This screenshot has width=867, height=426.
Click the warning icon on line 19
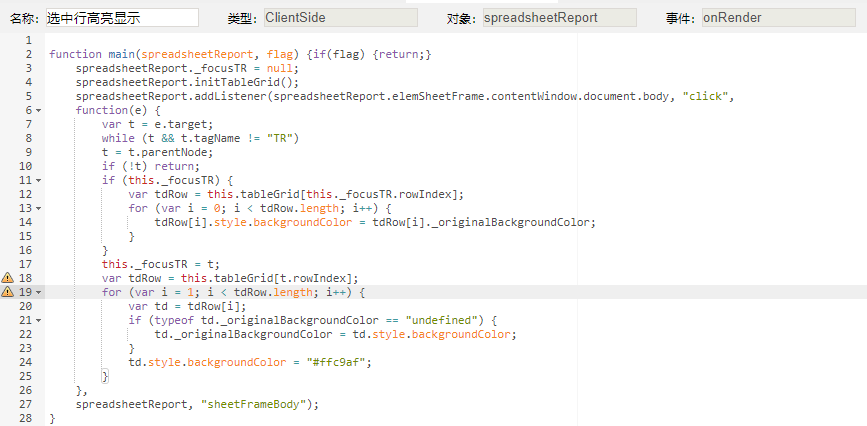point(7,292)
